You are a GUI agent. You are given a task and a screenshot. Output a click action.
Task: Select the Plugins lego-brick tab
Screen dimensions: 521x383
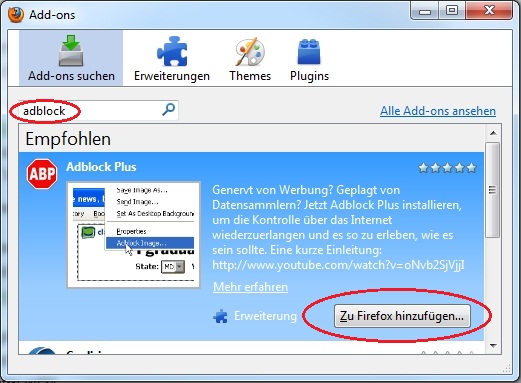point(309,58)
